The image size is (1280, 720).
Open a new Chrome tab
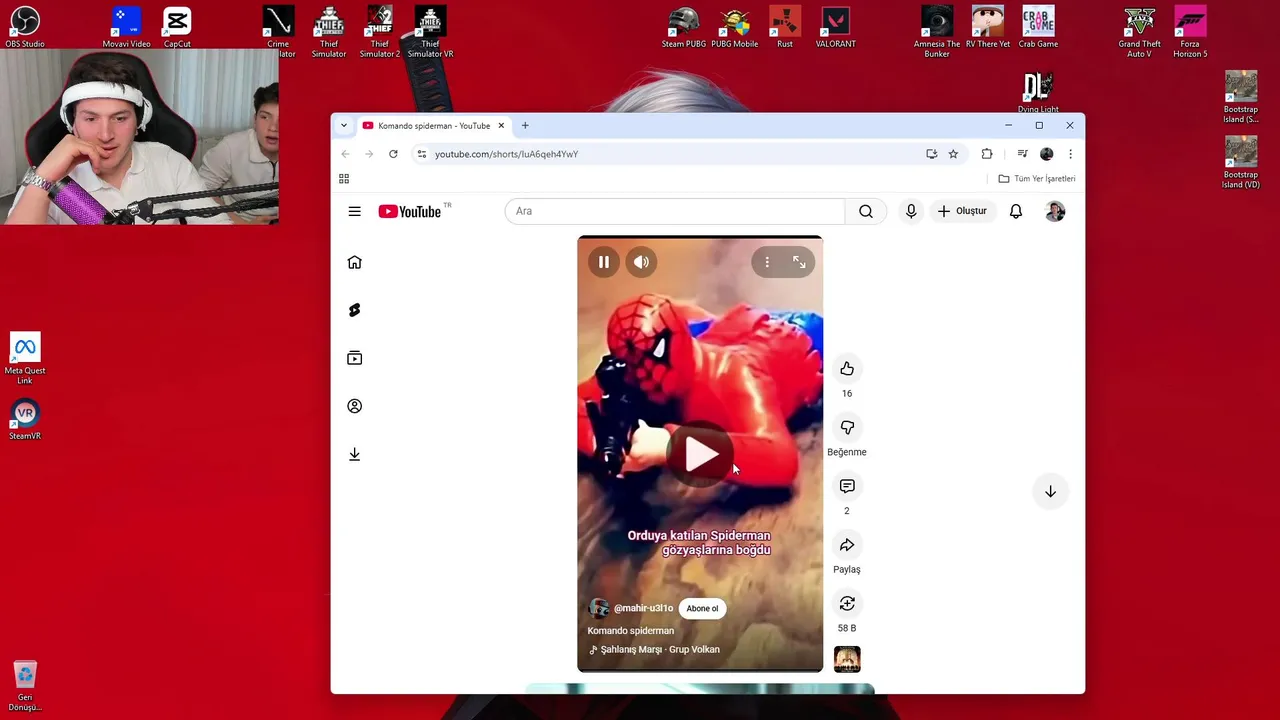click(525, 126)
